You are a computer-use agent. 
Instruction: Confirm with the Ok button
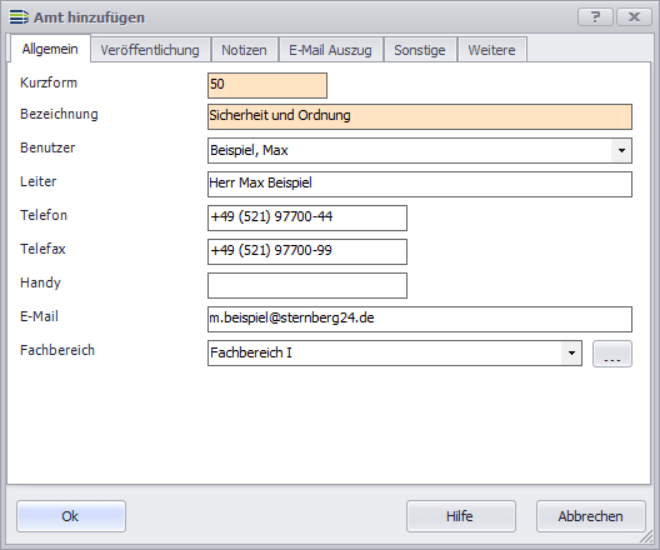(71, 516)
